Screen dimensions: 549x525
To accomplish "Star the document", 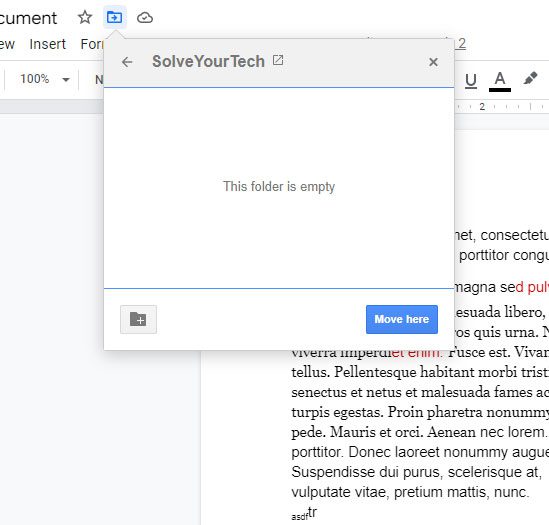I will tap(85, 17).
